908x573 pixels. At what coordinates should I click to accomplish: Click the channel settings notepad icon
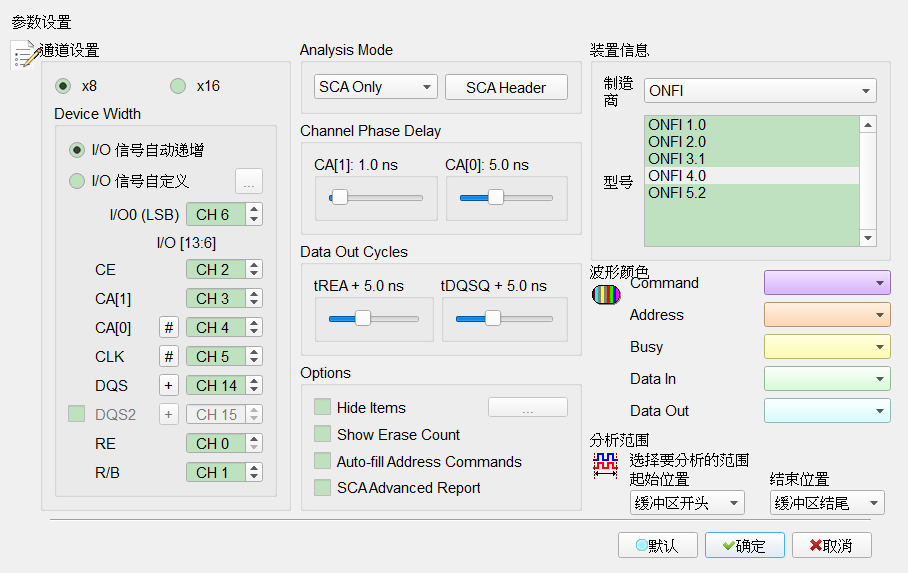click(x=25, y=54)
